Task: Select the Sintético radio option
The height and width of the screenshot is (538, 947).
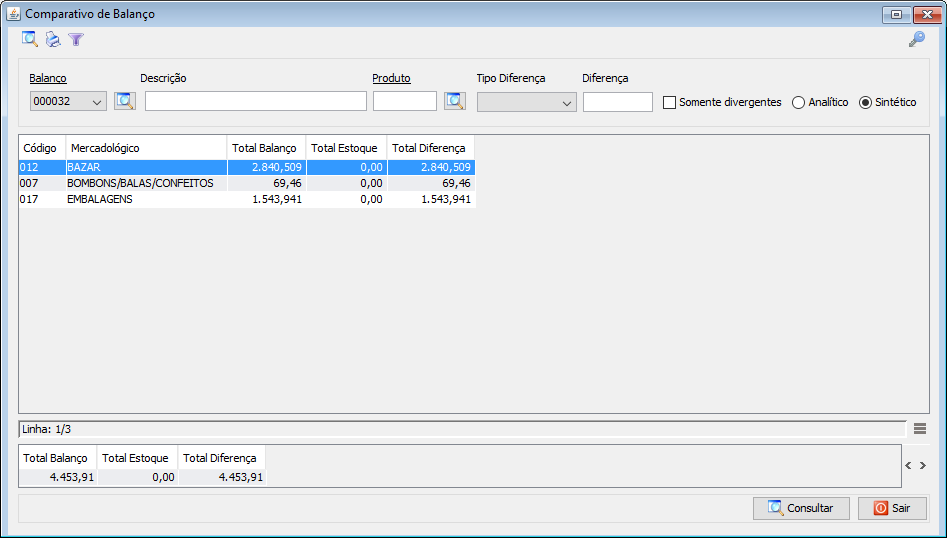Action: tap(866, 102)
